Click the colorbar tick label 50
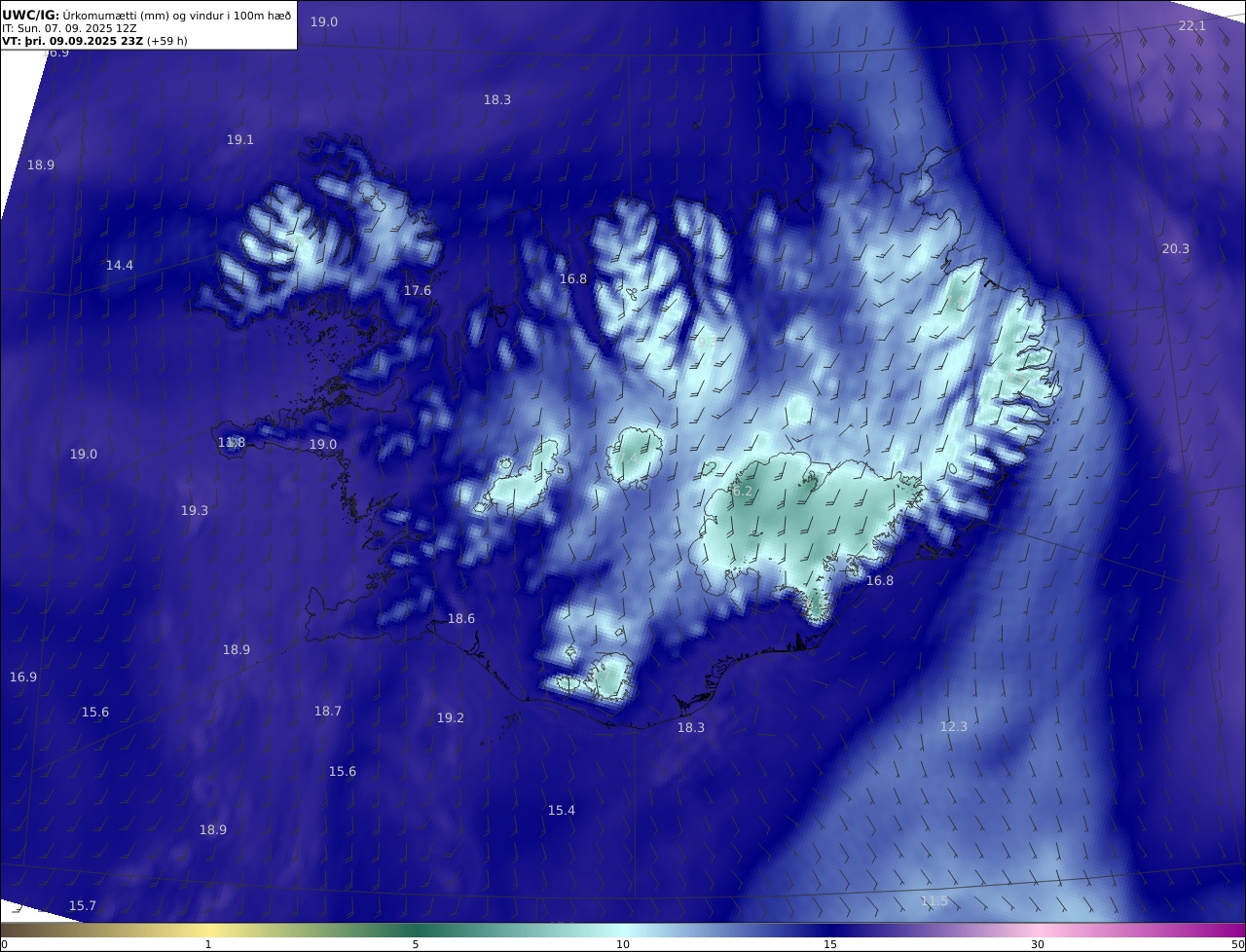Viewport: 1246px width, 952px height. coord(1237,944)
